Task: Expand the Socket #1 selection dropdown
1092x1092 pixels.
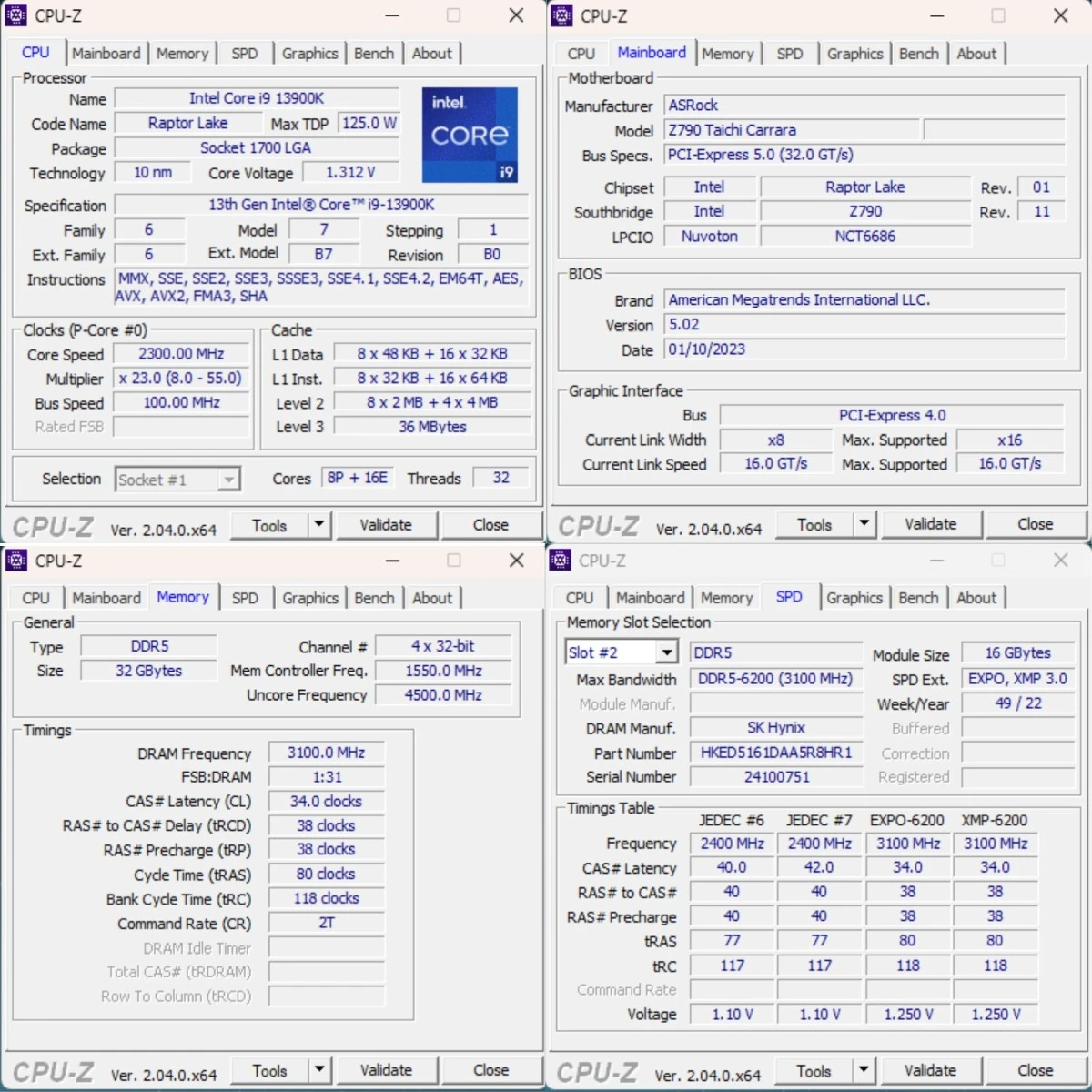Action: pyautogui.click(x=228, y=480)
